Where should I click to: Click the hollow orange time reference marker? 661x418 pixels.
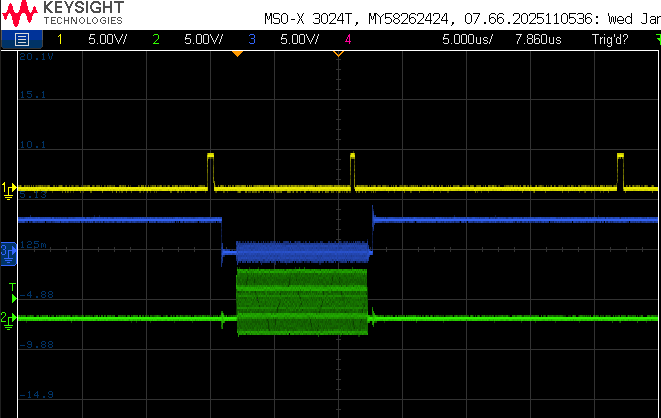point(339,54)
